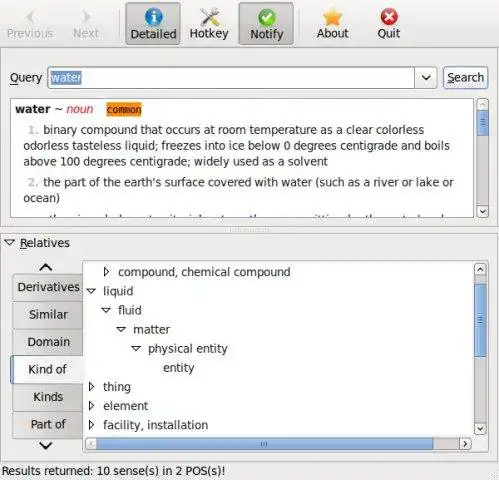This screenshot has width=499, height=480.
Task: Click the relatives horizontal scrollbar thumb
Action: coord(265,444)
